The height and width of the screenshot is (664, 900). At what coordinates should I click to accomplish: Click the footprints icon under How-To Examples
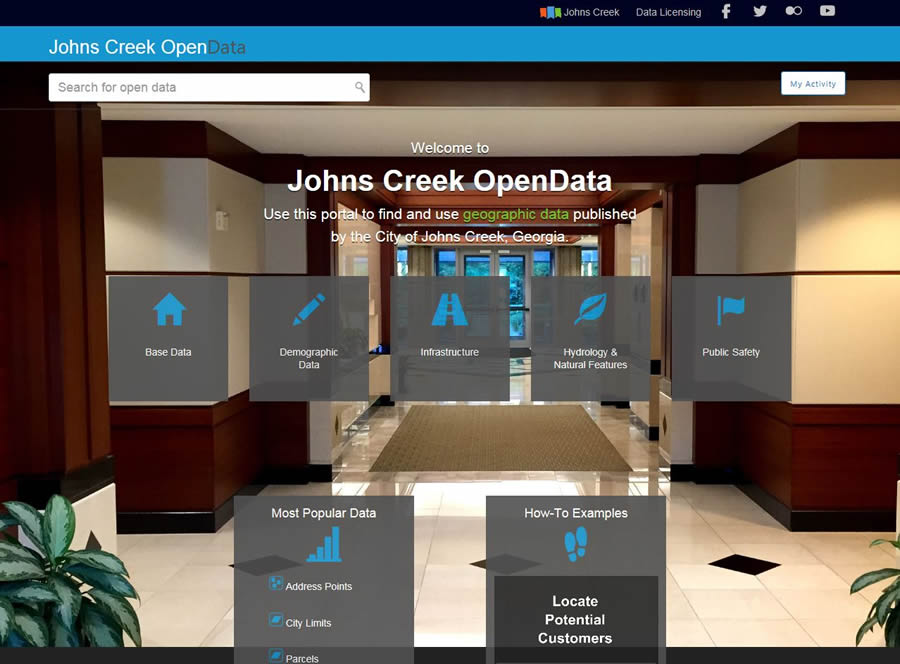tap(575, 545)
